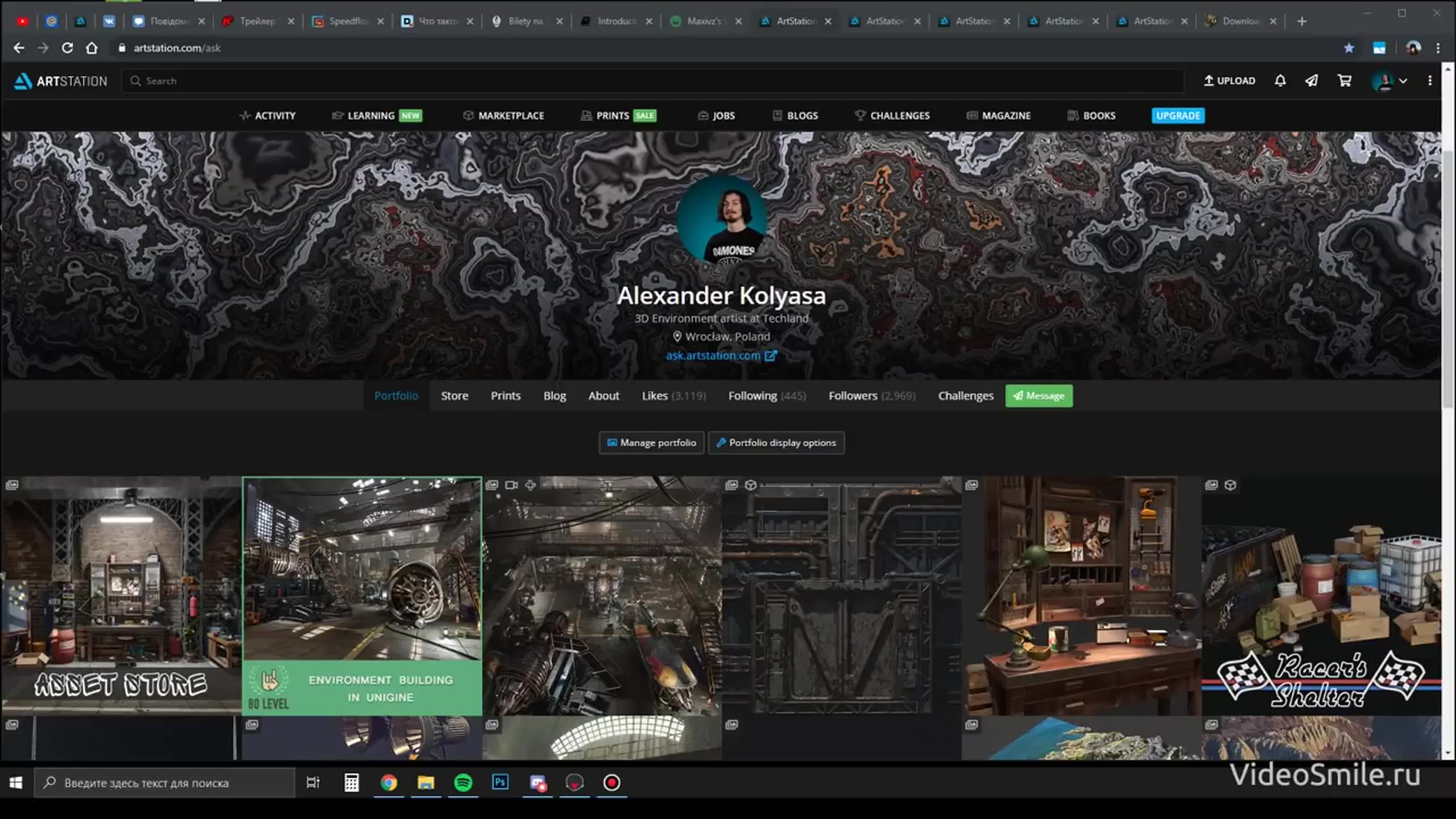
Task: Click the Message button on profile
Action: pyautogui.click(x=1038, y=395)
